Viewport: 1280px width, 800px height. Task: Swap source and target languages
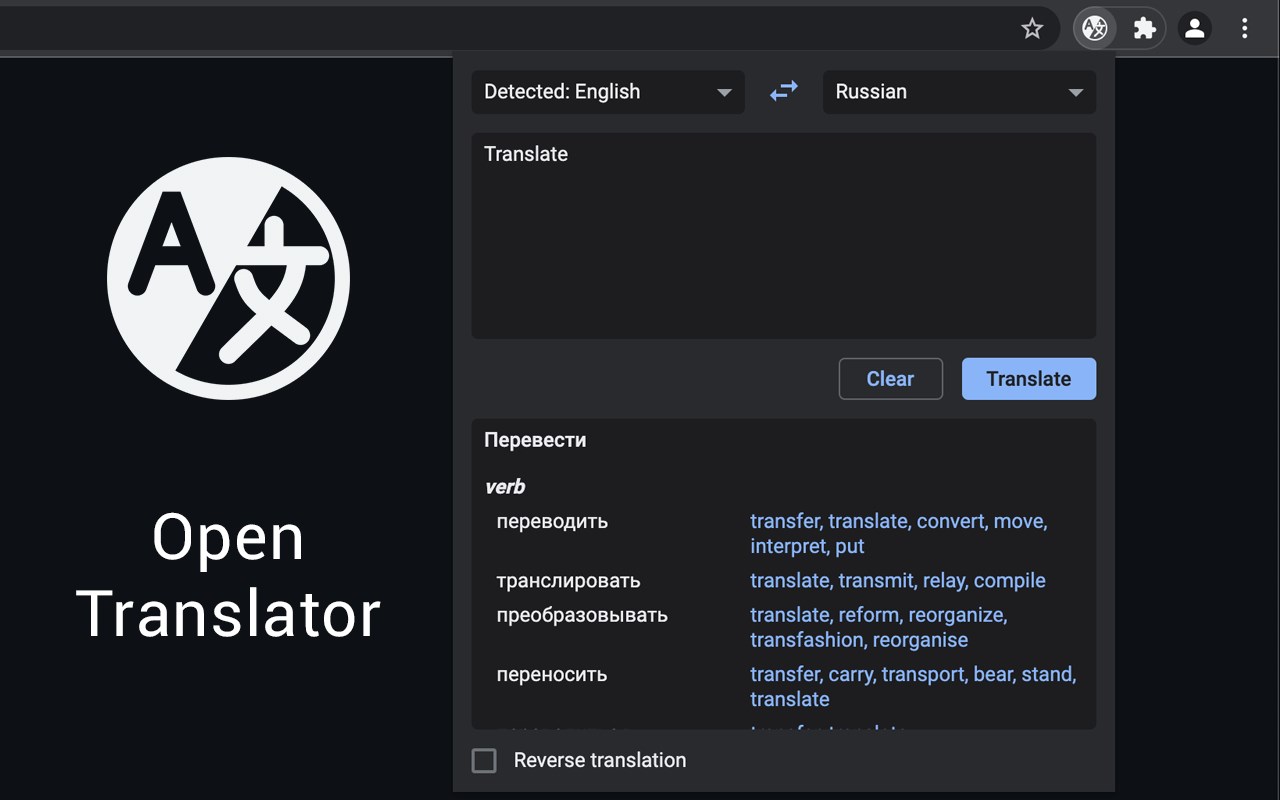[x=784, y=91]
